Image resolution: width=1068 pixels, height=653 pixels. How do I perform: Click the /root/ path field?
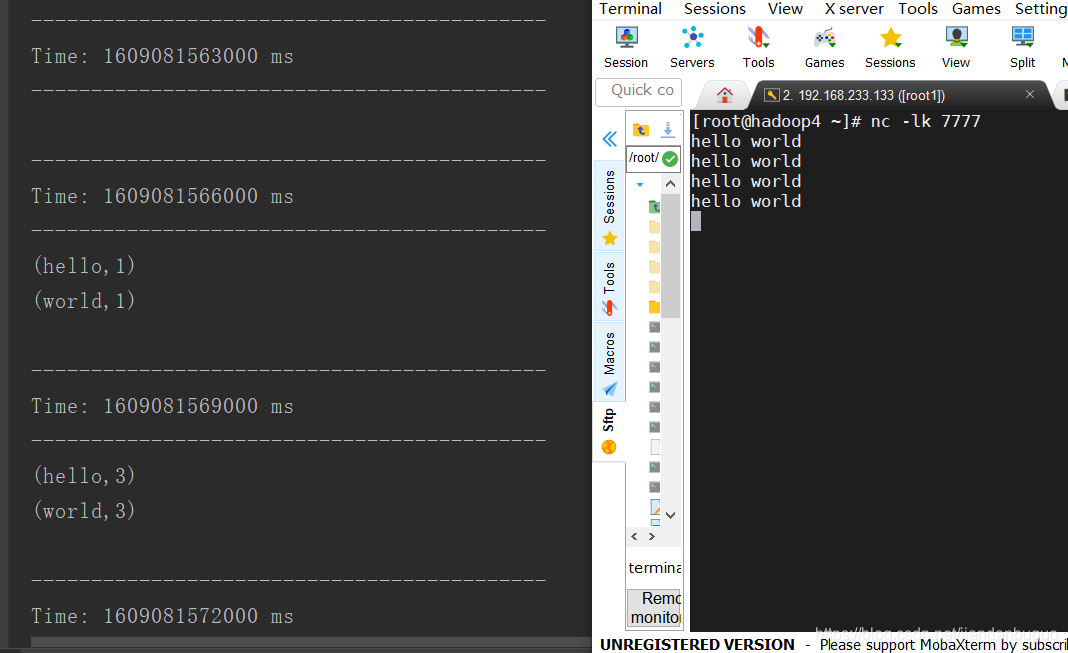(x=644, y=158)
